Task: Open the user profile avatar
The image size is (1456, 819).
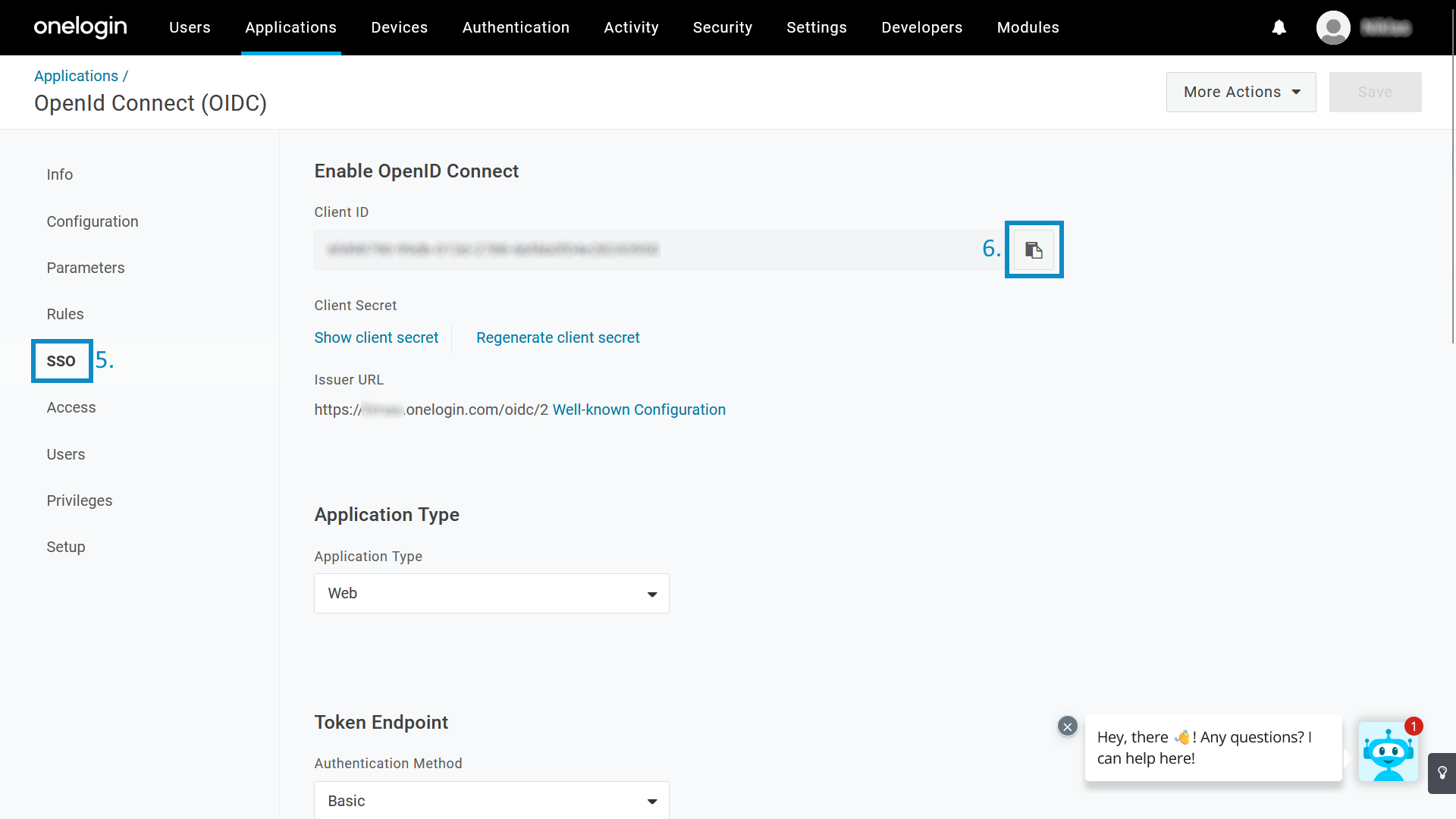Action: [x=1333, y=27]
